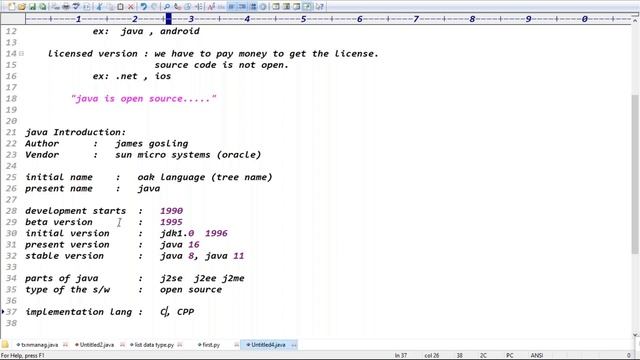Image resolution: width=640 pixels, height=360 pixels.
Task: Click the text 'java Introduction:'
Action: (76, 132)
